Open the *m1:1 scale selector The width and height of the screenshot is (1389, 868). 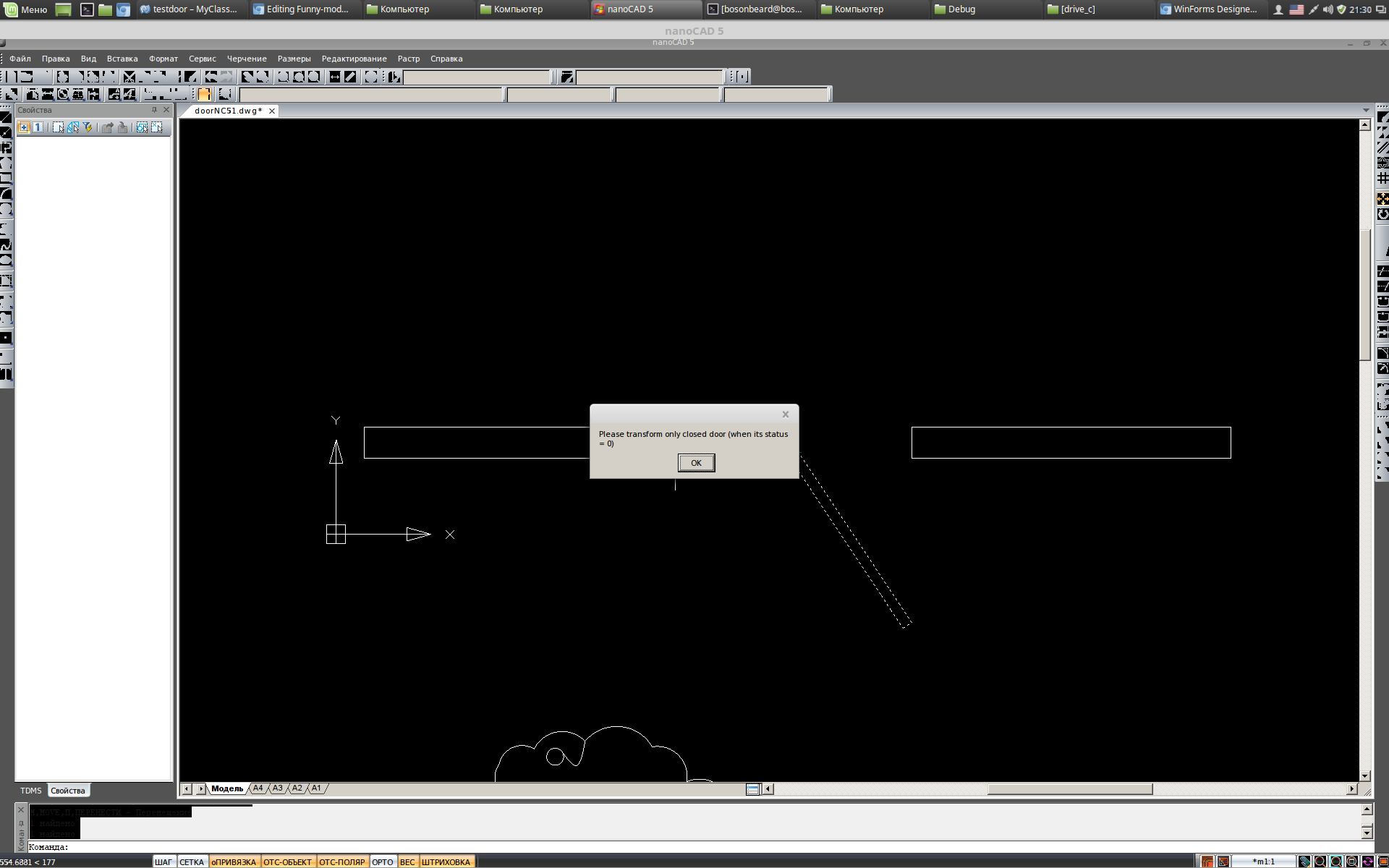click(1263, 861)
